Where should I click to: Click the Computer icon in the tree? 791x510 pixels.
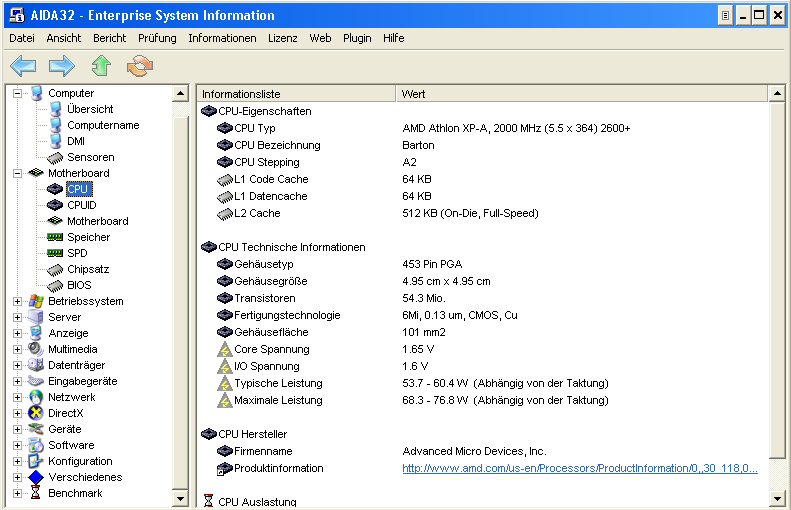(36, 93)
